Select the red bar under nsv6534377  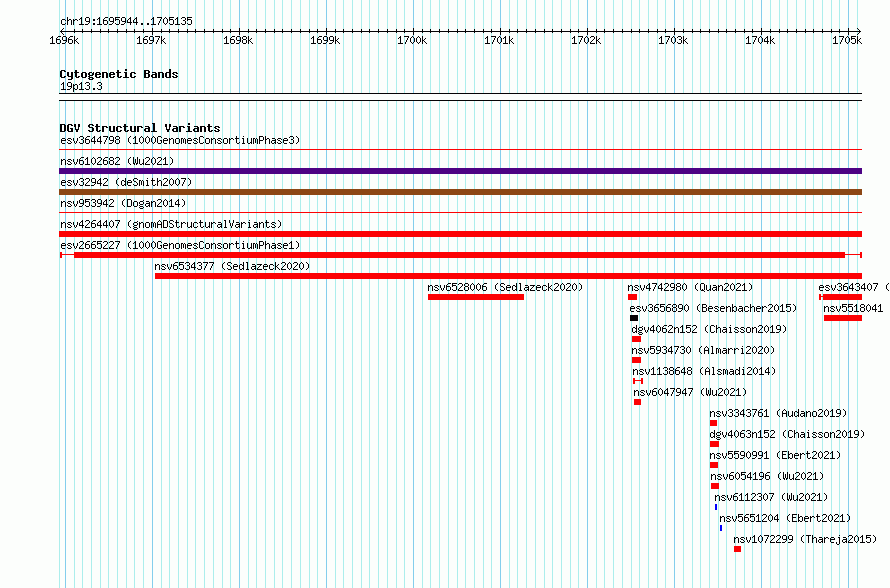(x=509, y=276)
